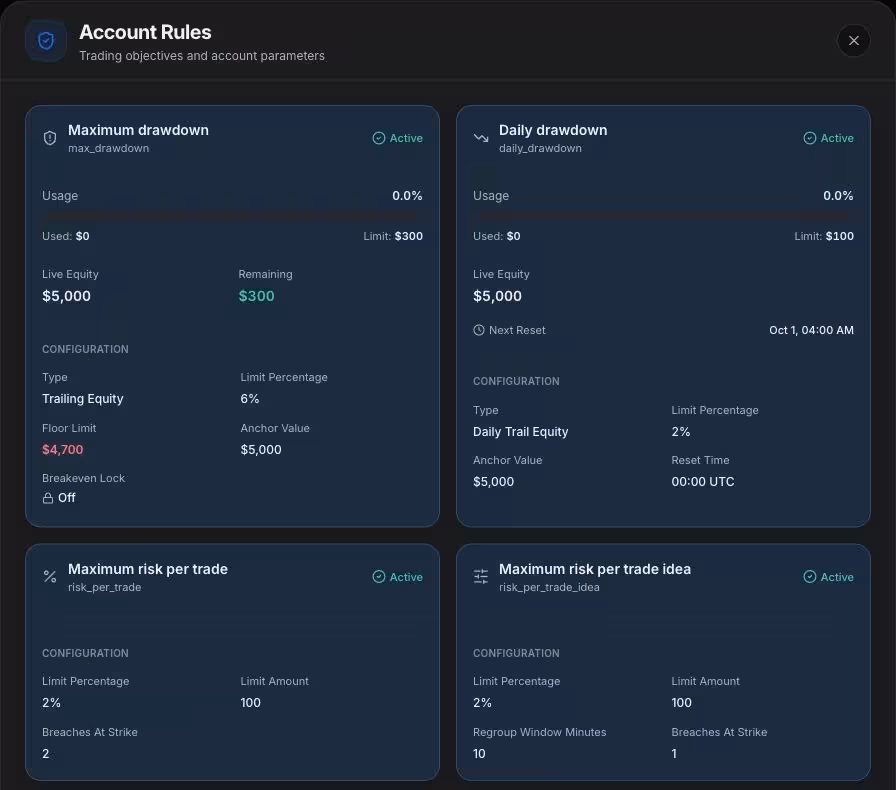Viewport: 896px width, 790px height.
Task: Click the 'Trading objectives and account parameters' subtitle
Action: 202,56
